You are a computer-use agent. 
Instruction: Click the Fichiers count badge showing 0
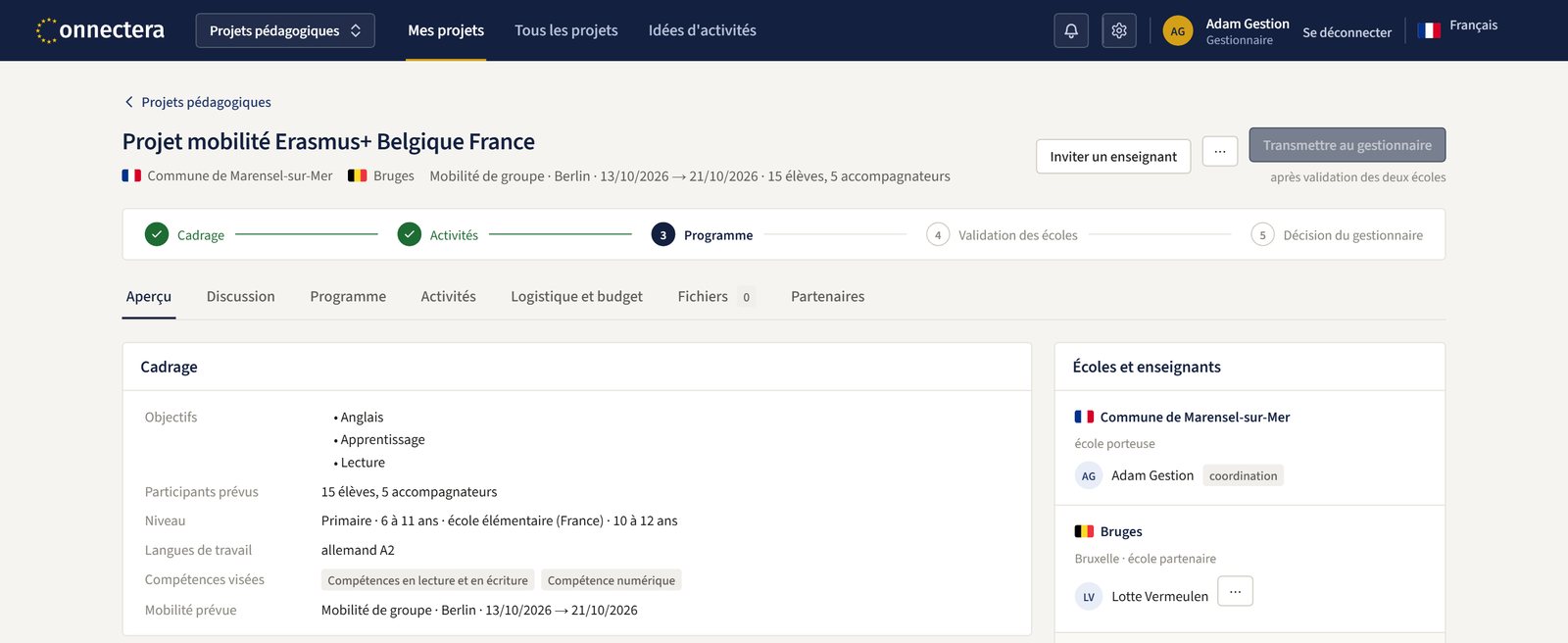click(x=746, y=297)
